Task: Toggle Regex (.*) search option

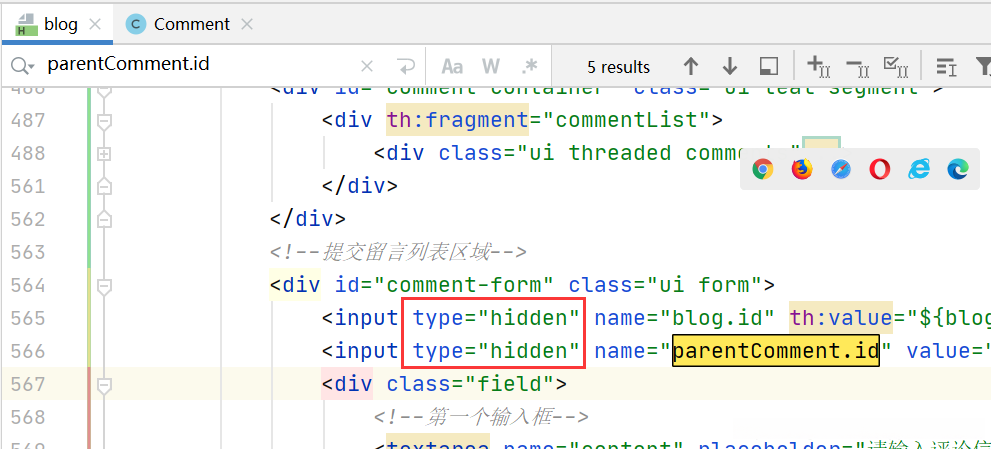Action: (x=530, y=66)
